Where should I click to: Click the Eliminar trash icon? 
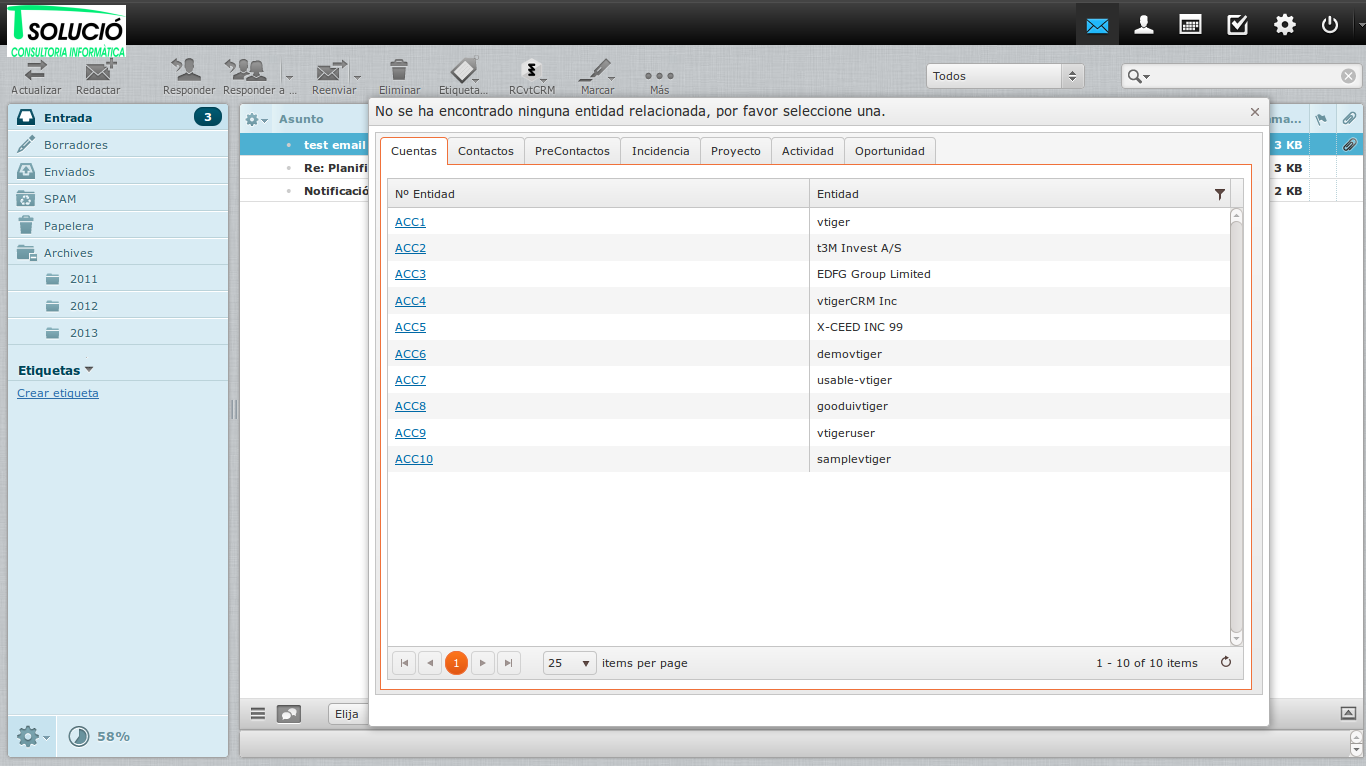(399, 70)
